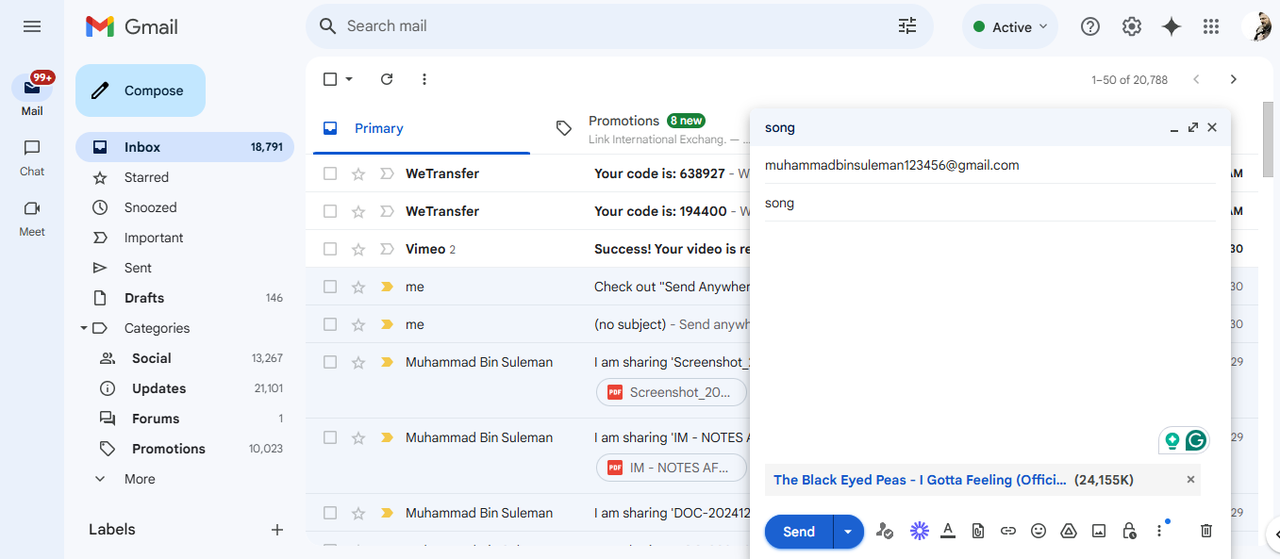
Task: Click the Compose button
Action: coord(140,91)
